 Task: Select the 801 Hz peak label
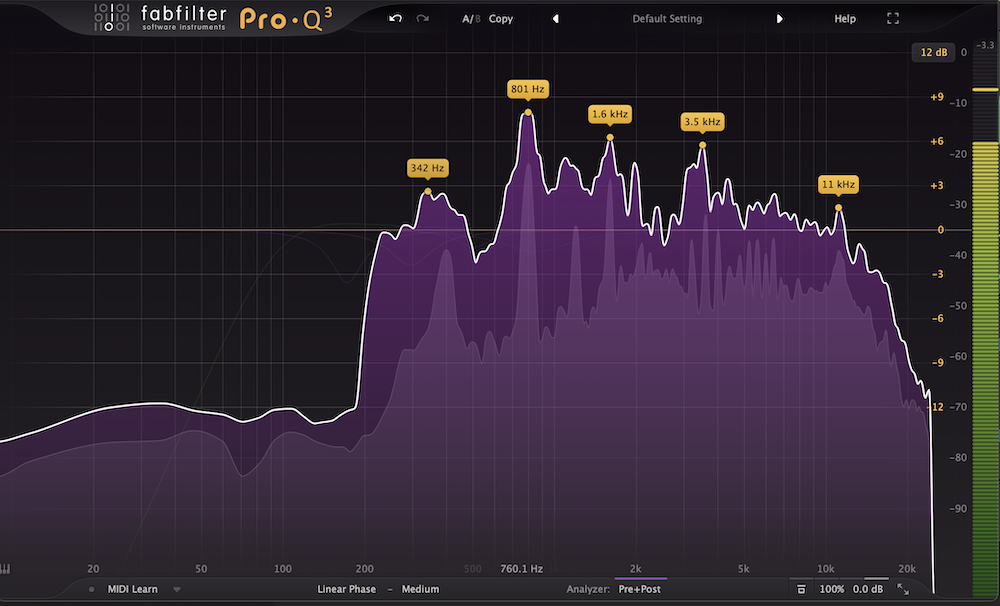527,89
